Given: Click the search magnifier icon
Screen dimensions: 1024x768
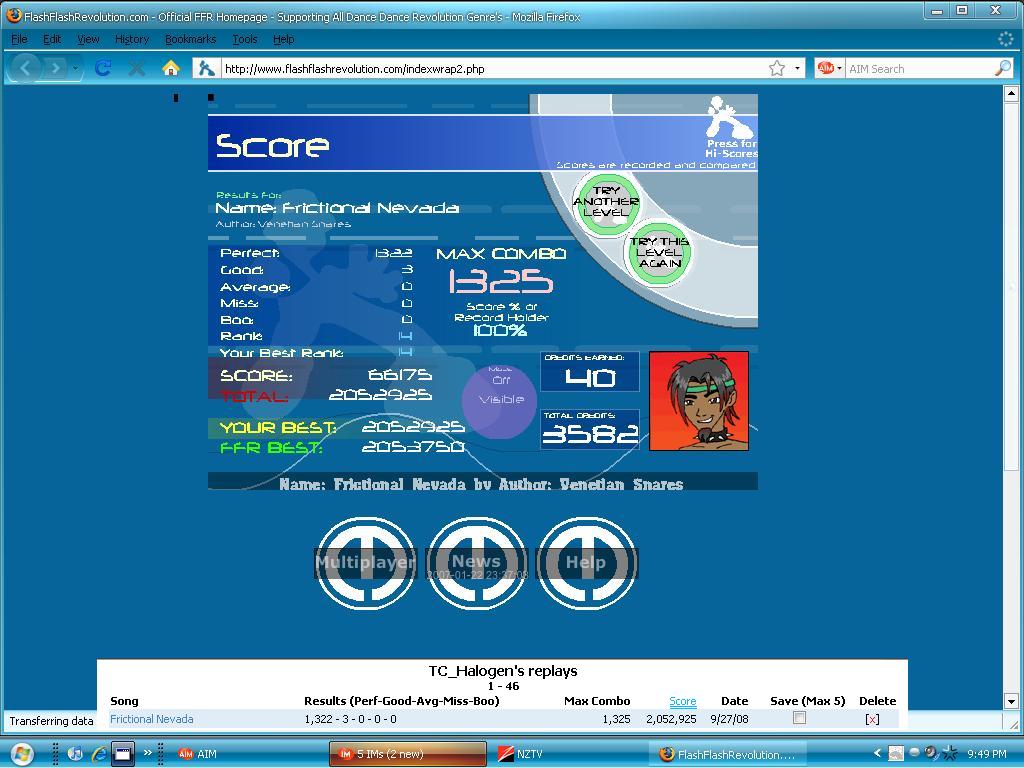Looking at the screenshot, I should coord(1002,68).
